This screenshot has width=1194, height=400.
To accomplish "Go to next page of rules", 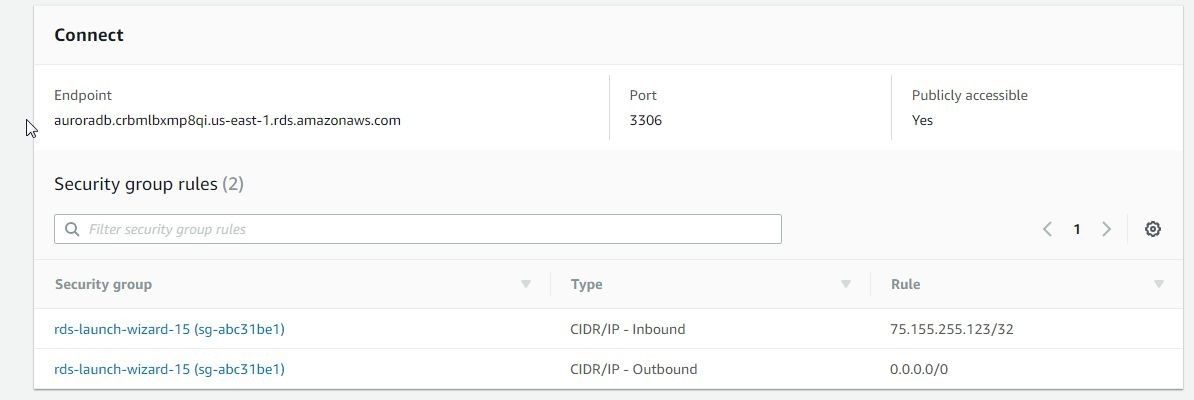I will click(1106, 229).
